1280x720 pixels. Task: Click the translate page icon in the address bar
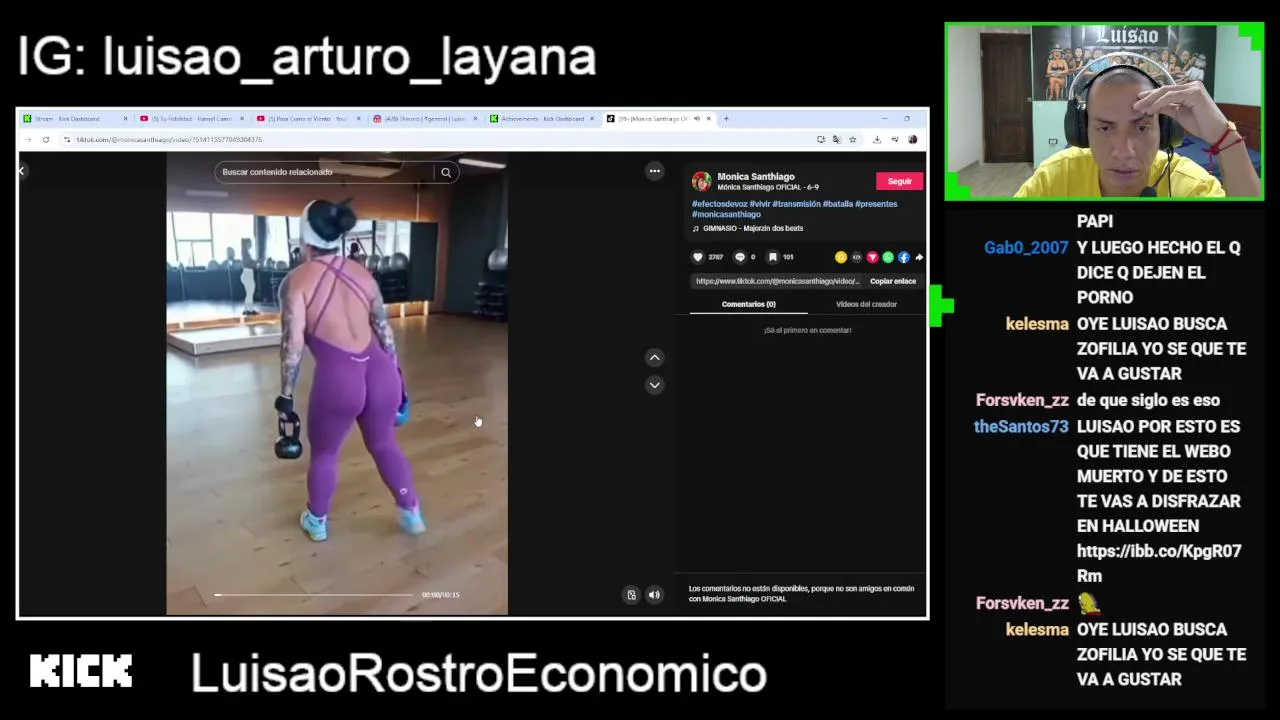coord(836,140)
